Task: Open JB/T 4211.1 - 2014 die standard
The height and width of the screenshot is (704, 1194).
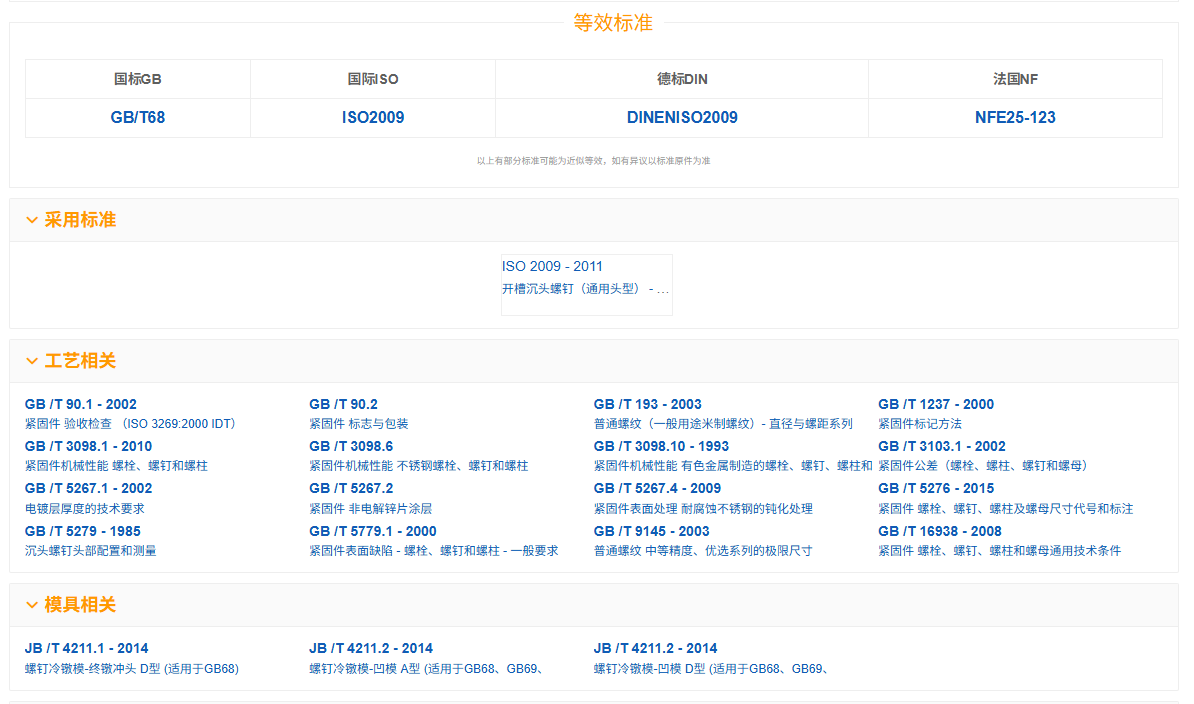Action: 86,648
